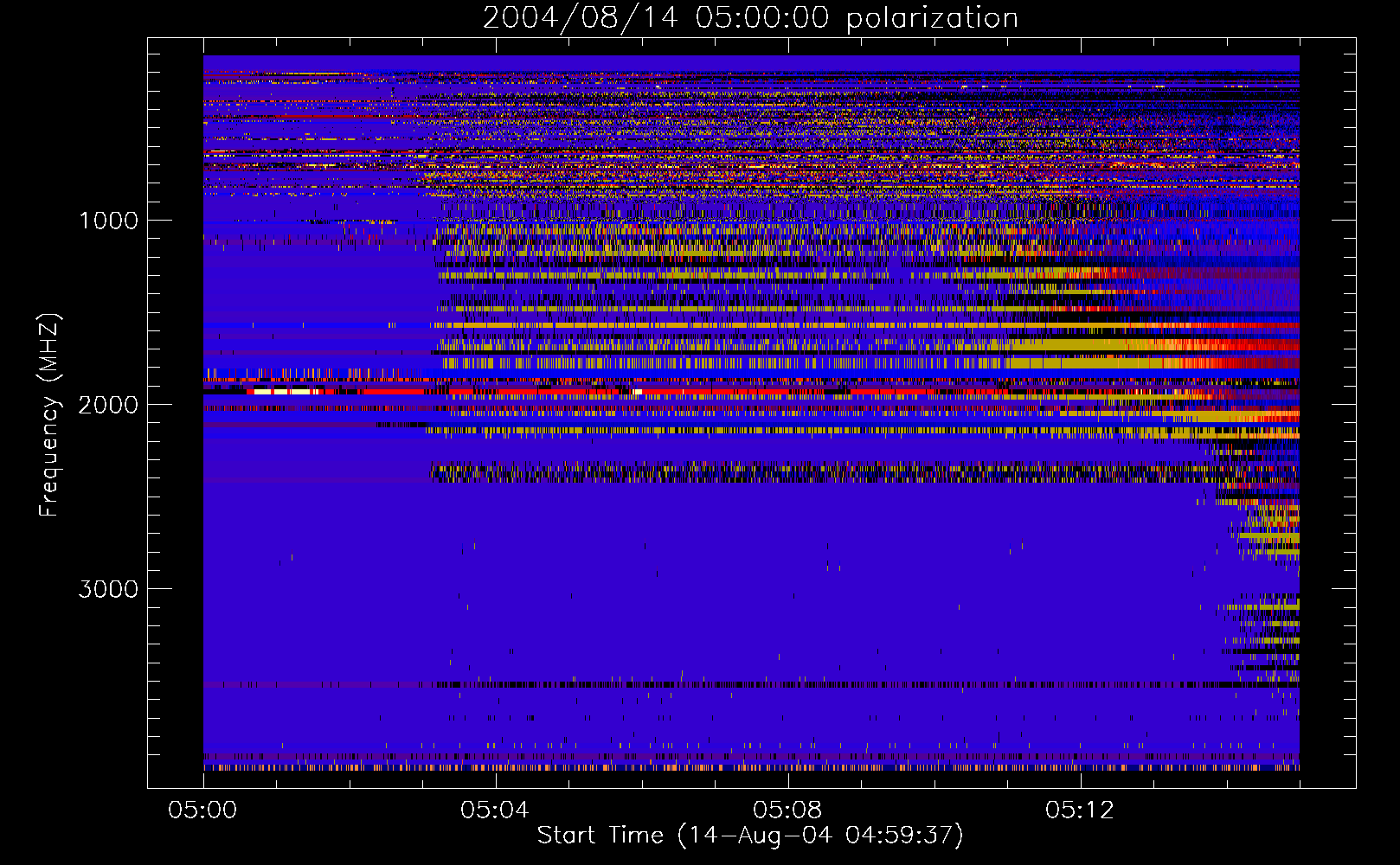Click the '05:08' time tick label
The width and height of the screenshot is (1400, 865).
(787, 811)
